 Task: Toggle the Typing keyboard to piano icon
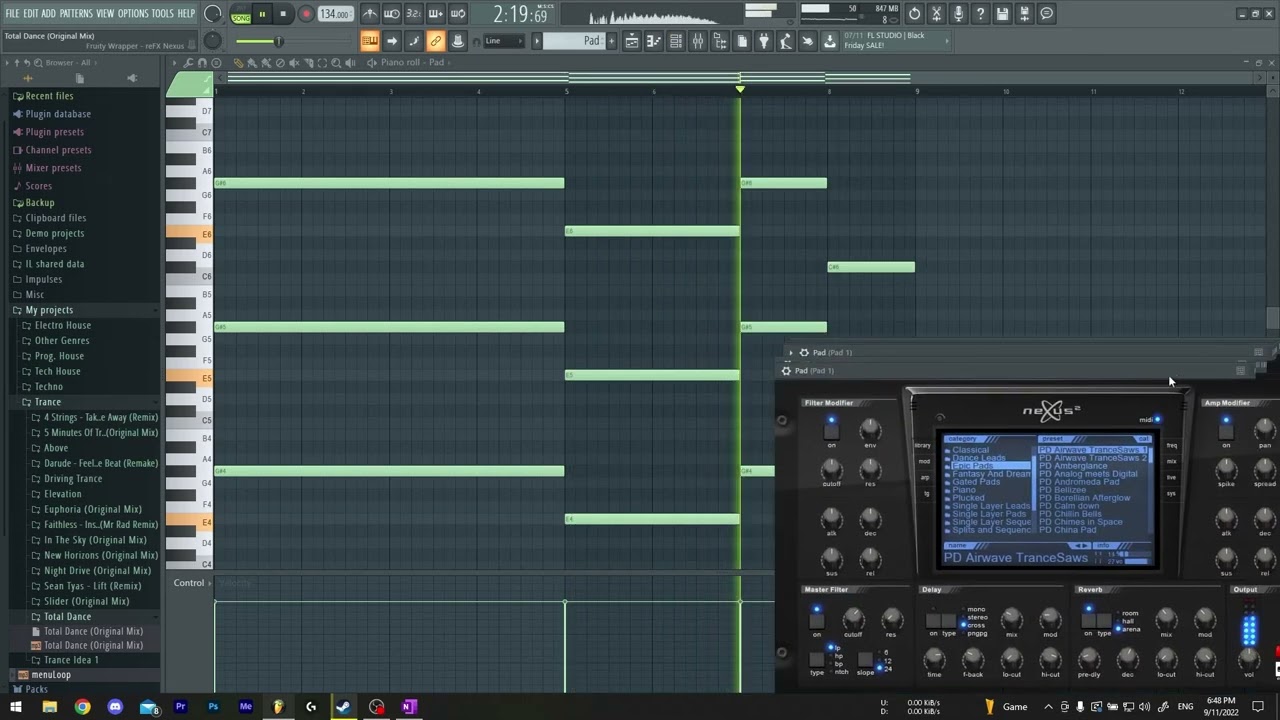[x=370, y=41]
